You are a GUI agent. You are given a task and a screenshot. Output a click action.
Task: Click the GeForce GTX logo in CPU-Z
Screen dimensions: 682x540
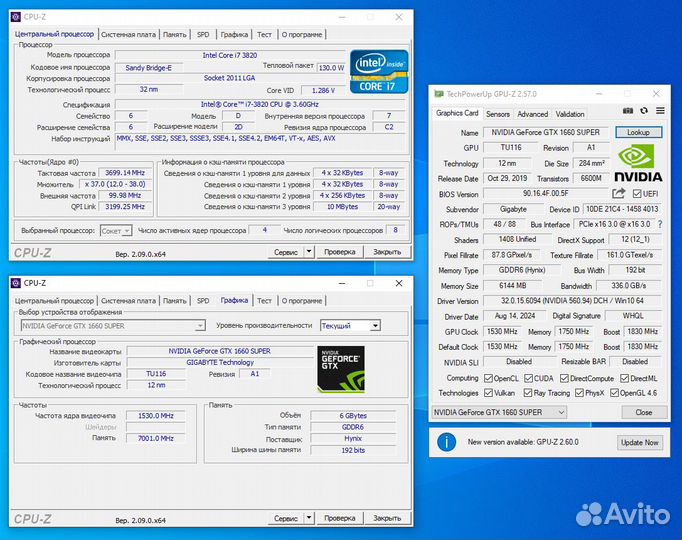341,369
